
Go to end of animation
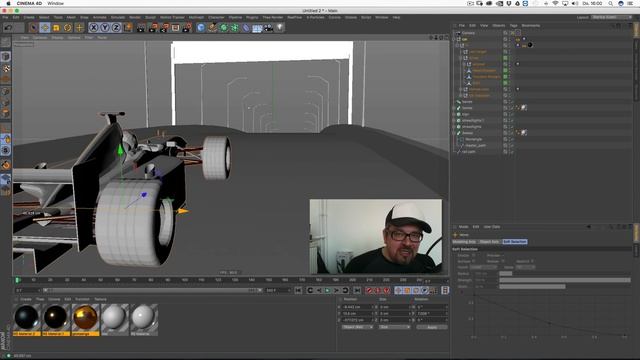357,290
